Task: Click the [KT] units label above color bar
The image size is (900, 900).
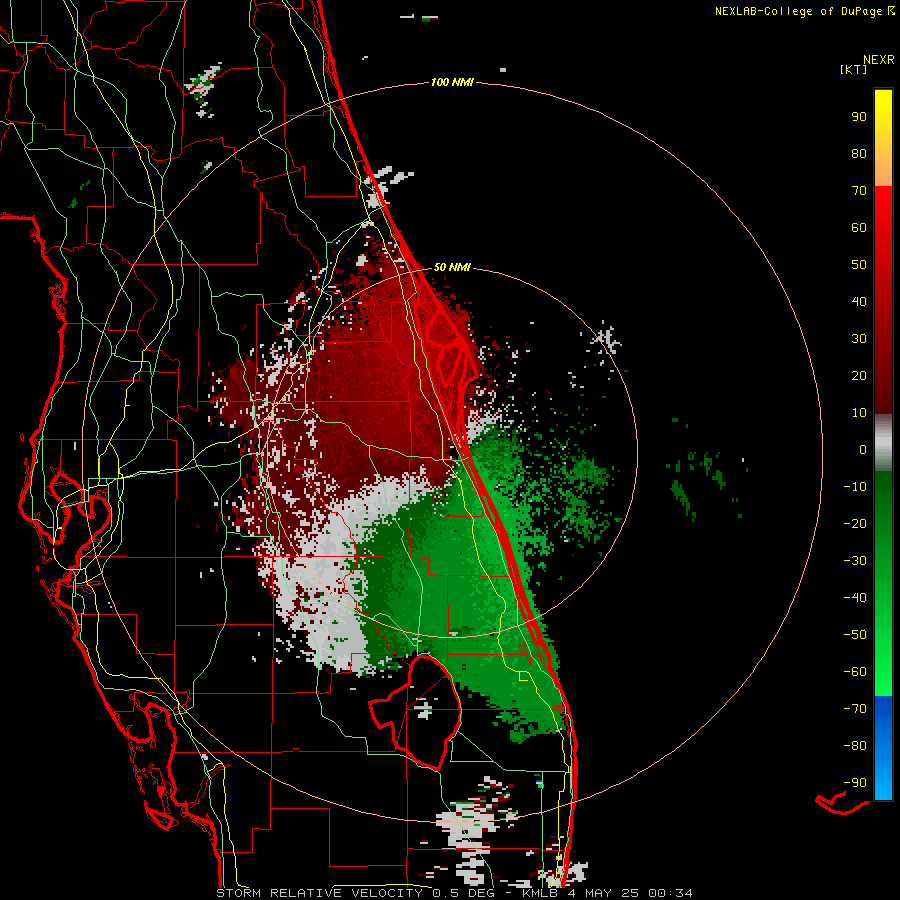Action: click(x=853, y=69)
